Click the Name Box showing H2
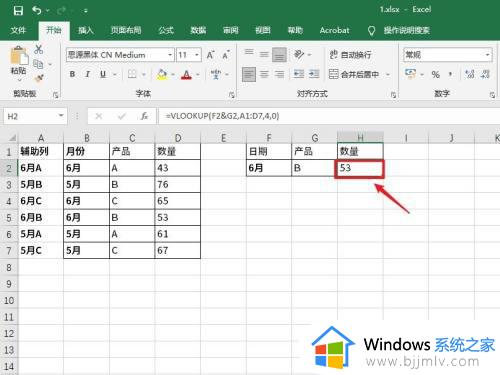 pos(35,116)
